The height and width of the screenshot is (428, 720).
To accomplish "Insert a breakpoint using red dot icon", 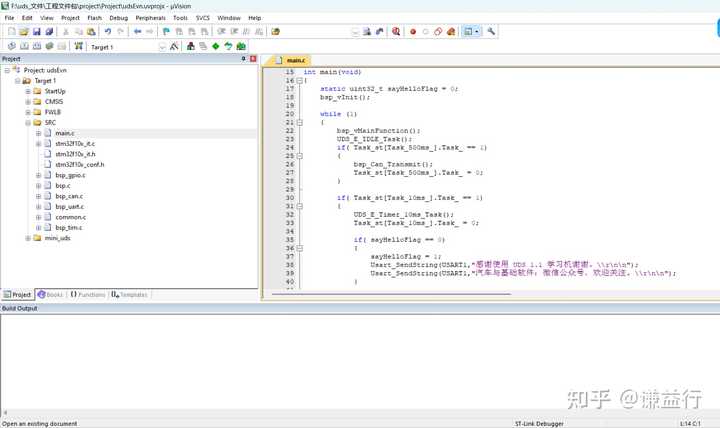I will point(412,32).
